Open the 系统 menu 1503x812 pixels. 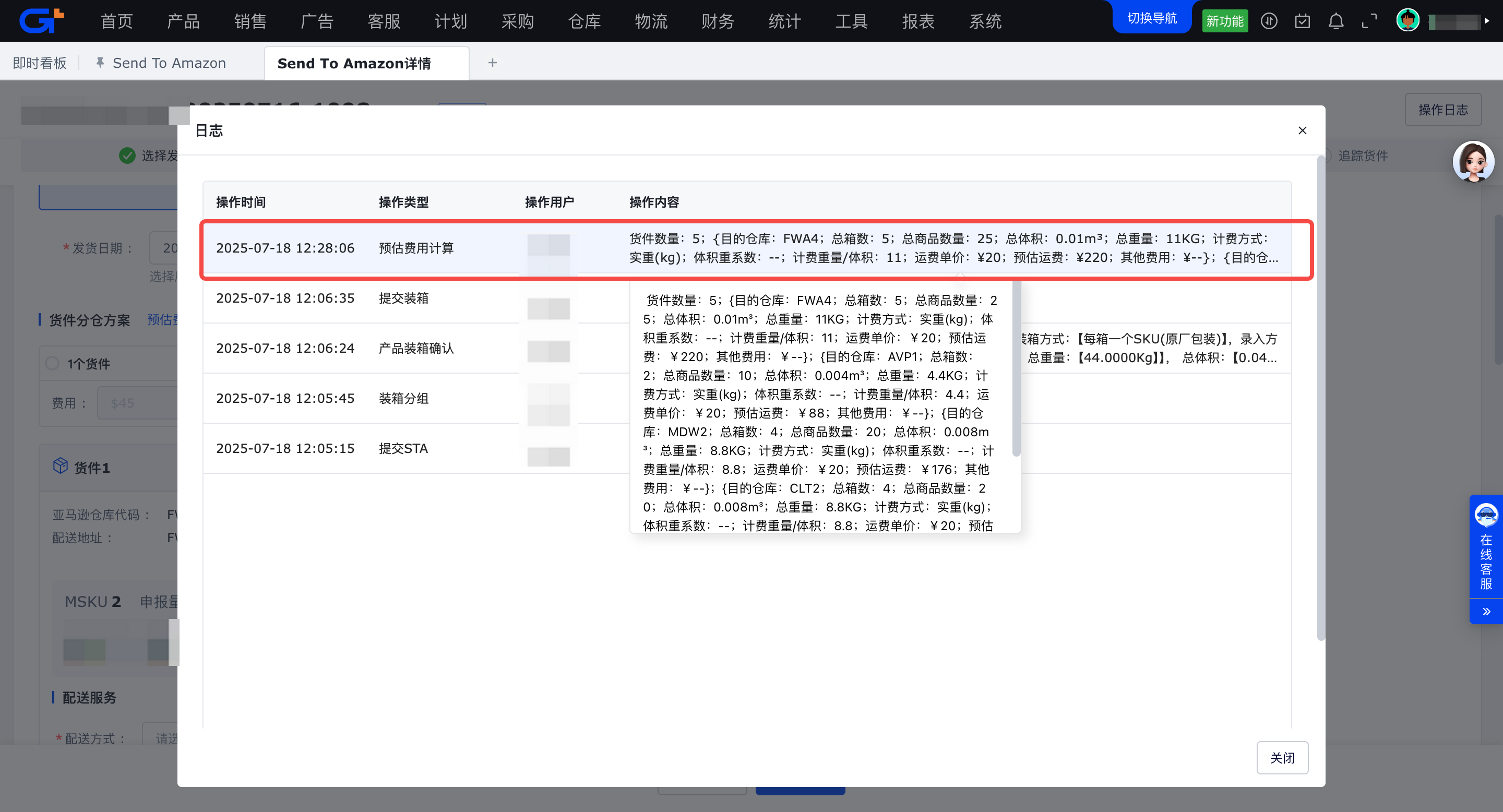[985, 21]
